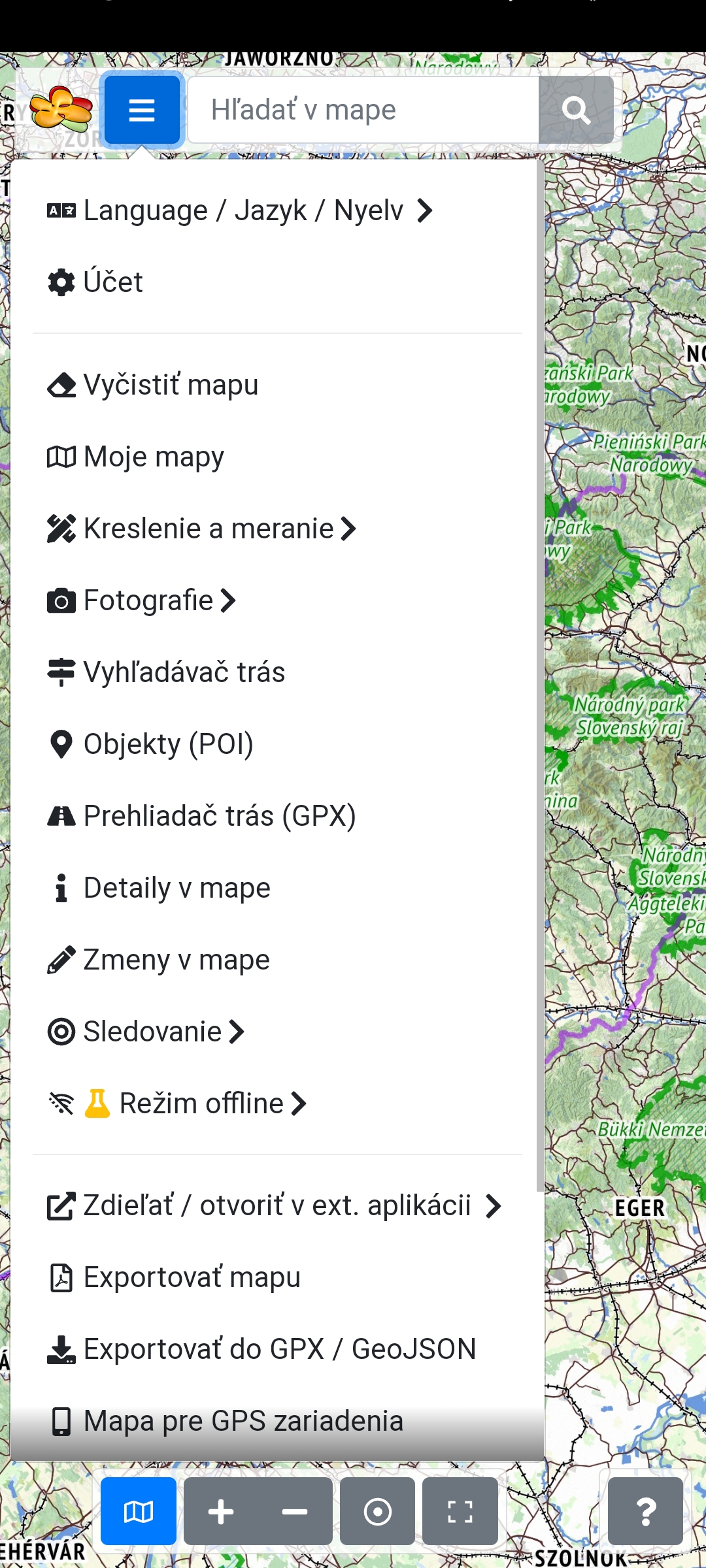The image size is (706, 1568).
Task: Click the magnifier search button
Action: [576, 110]
